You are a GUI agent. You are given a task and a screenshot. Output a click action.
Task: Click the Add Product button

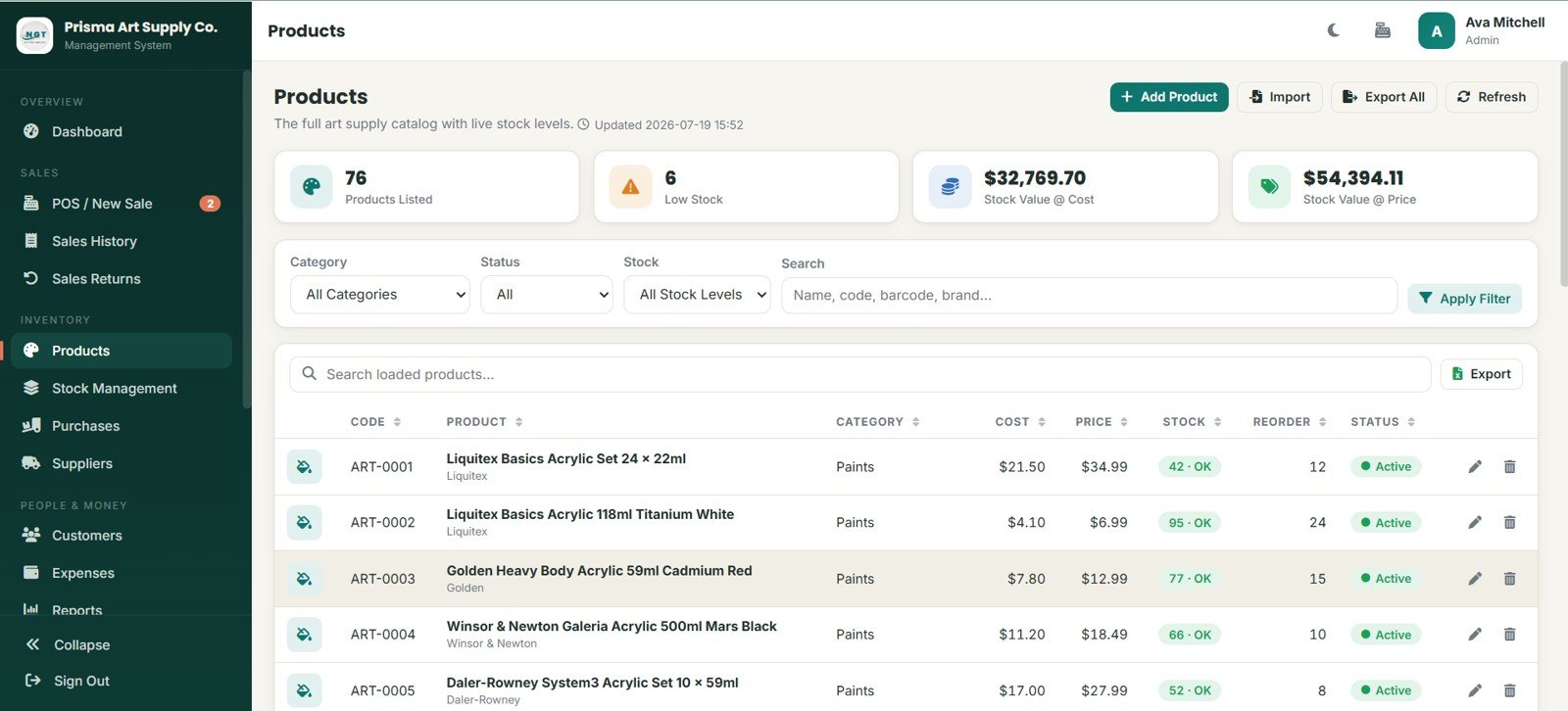pos(1169,97)
